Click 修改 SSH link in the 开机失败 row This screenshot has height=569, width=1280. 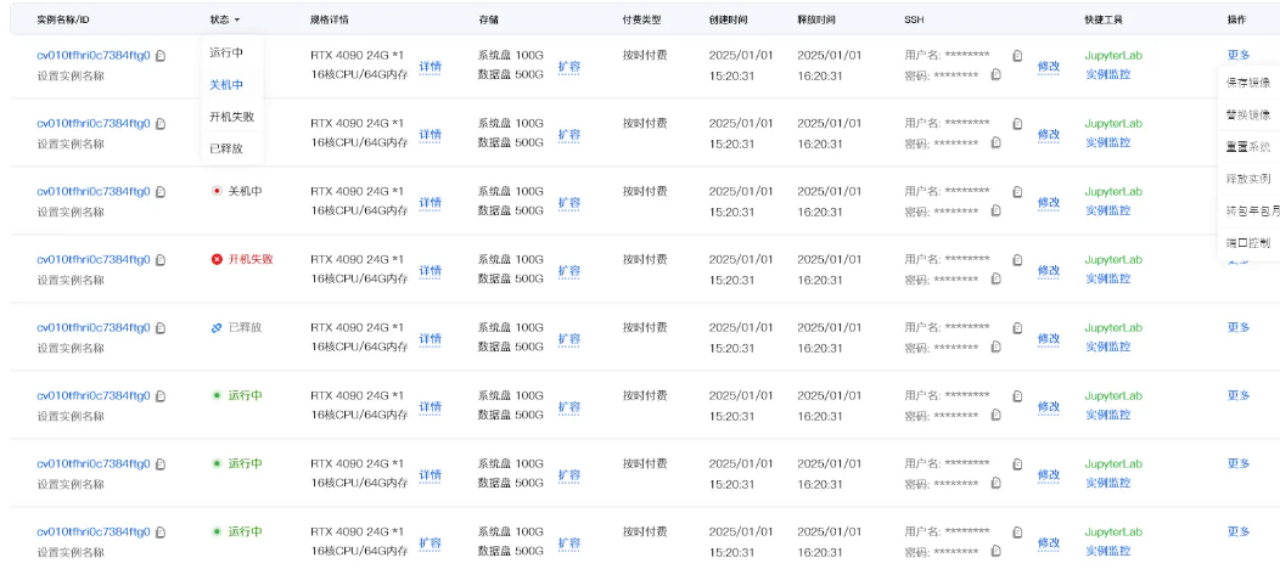coord(1048,271)
